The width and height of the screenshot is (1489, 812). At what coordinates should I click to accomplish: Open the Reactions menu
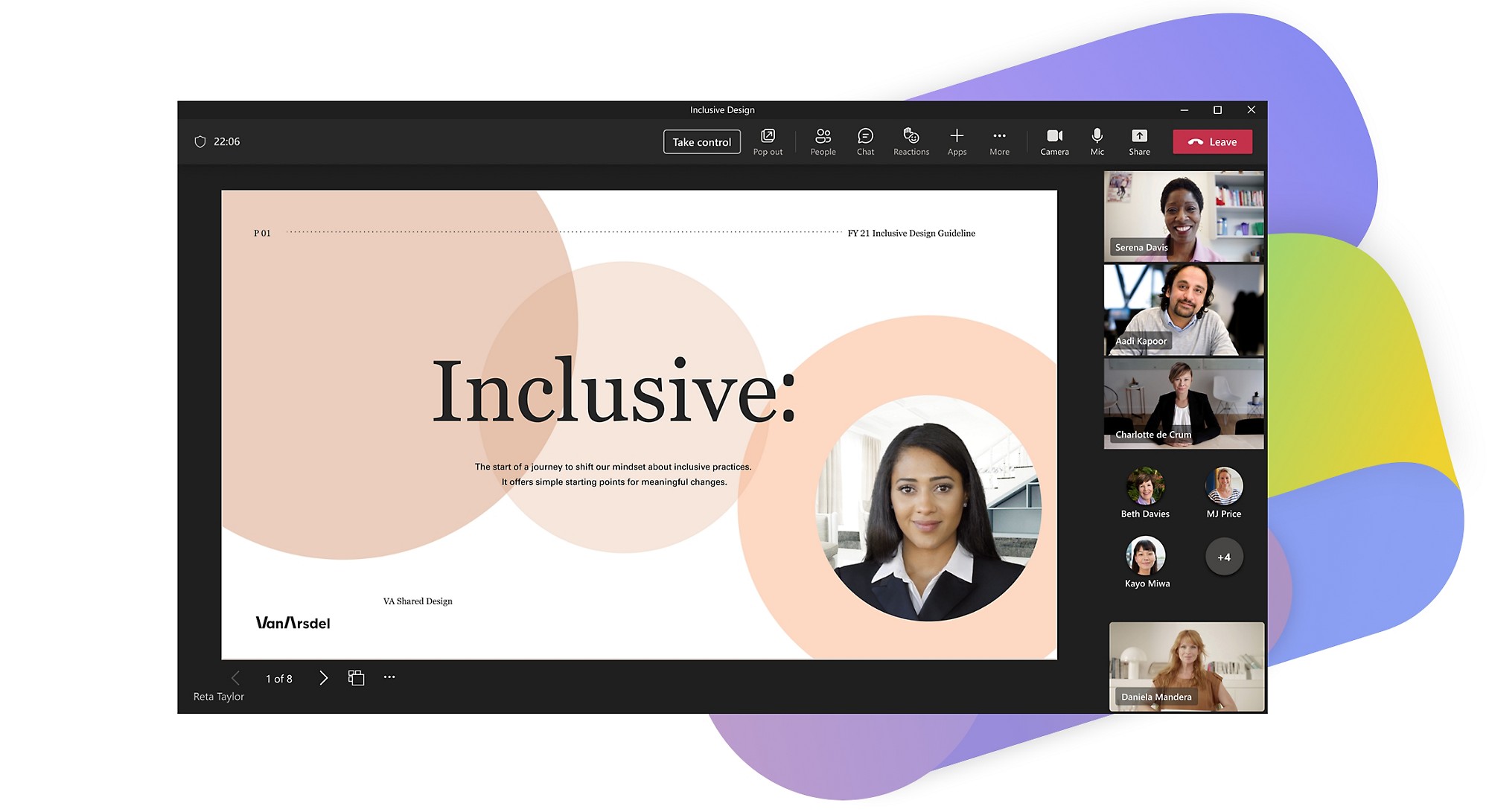pyautogui.click(x=911, y=141)
